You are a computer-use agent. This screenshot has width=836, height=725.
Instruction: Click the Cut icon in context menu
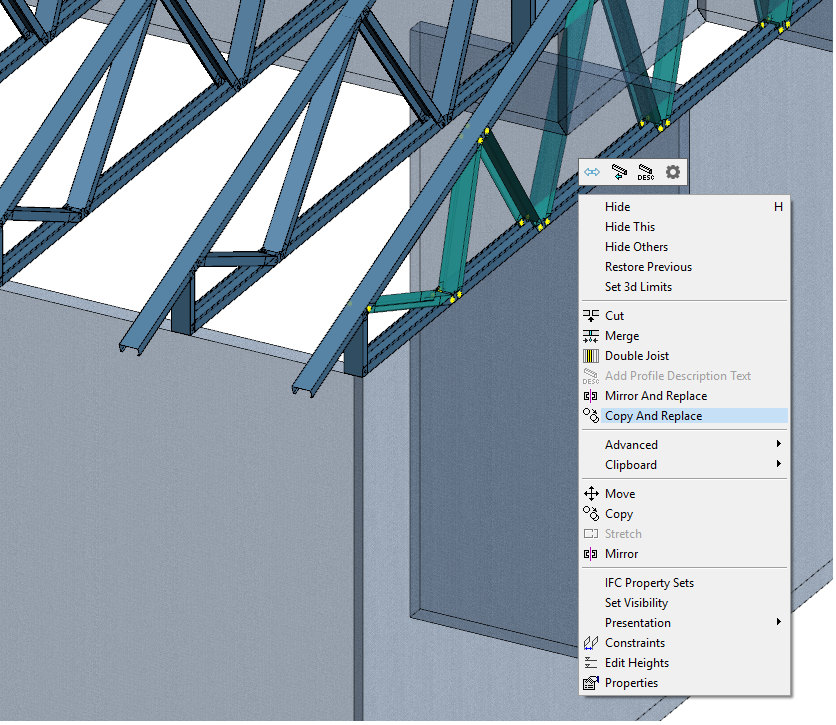[x=590, y=316]
